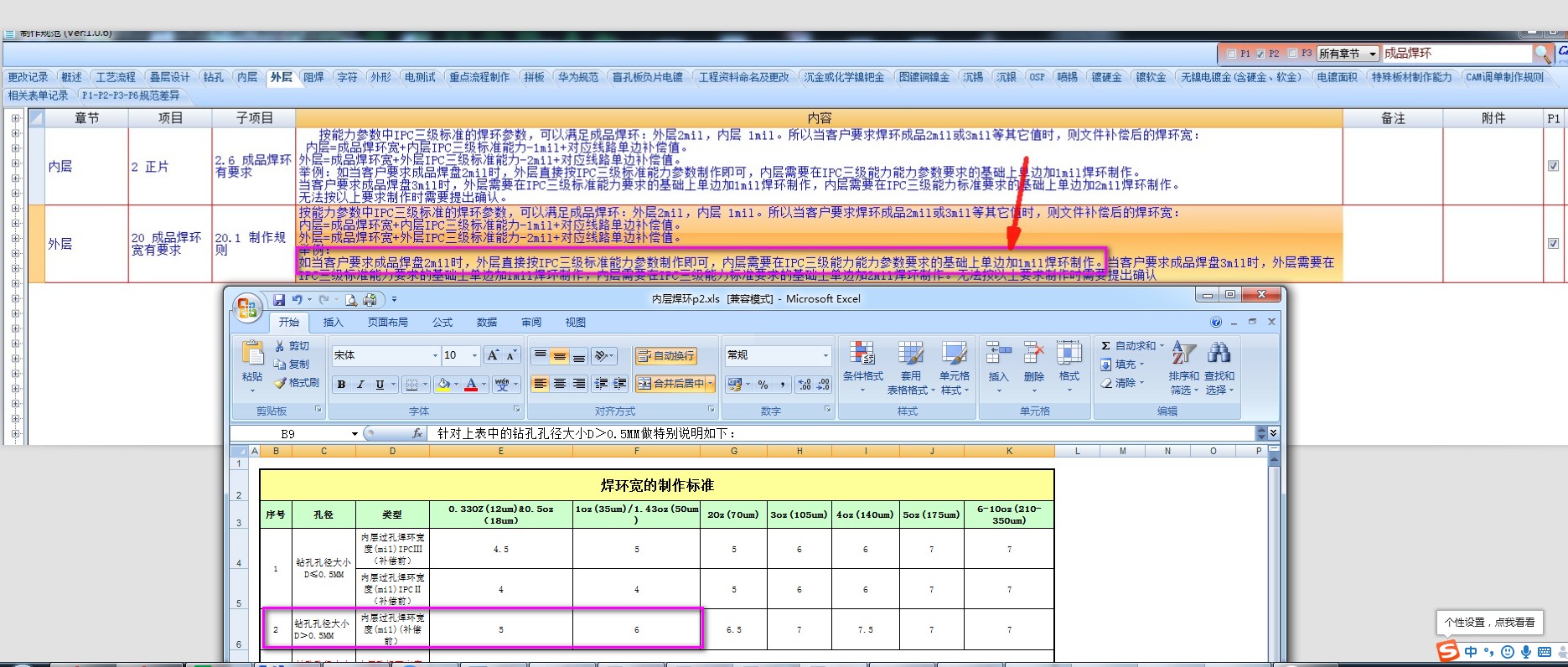
Task: Open the 宋体 font name dropdown
Action: coord(435,355)
